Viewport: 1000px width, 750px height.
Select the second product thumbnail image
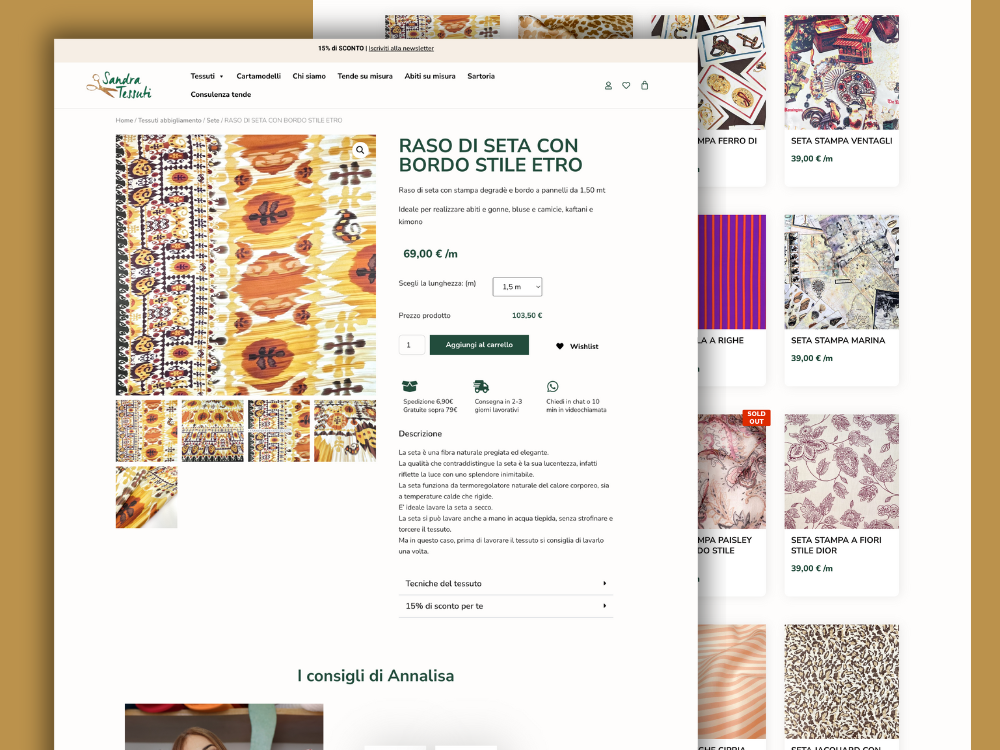pos(212,431)
